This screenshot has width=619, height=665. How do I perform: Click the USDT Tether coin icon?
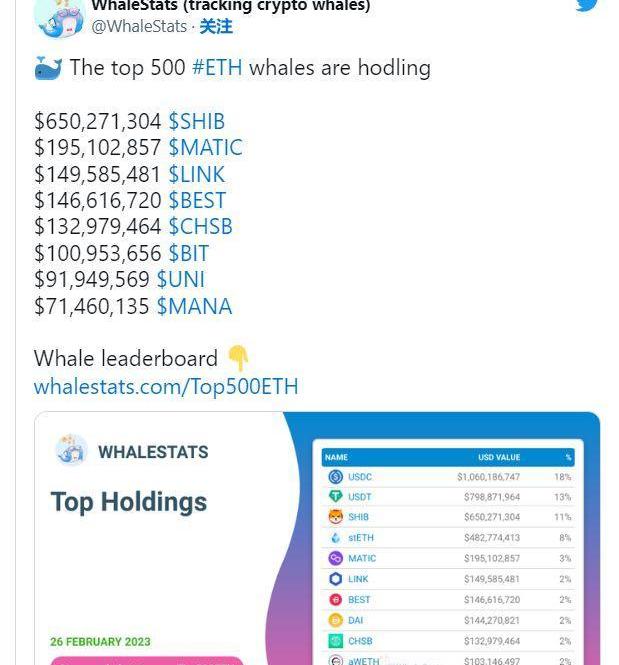(336, 497)
